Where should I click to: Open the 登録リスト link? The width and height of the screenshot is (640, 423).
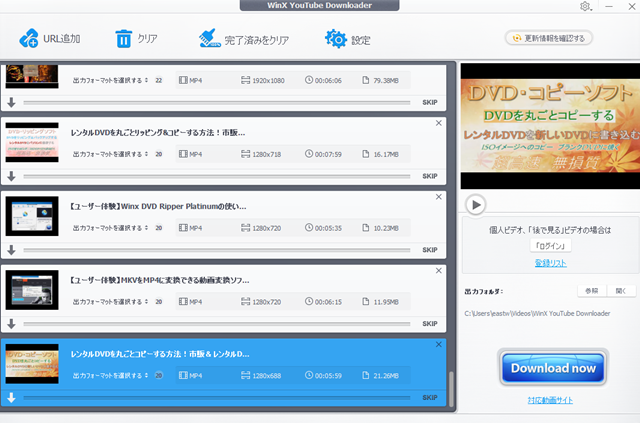(551, 263)
